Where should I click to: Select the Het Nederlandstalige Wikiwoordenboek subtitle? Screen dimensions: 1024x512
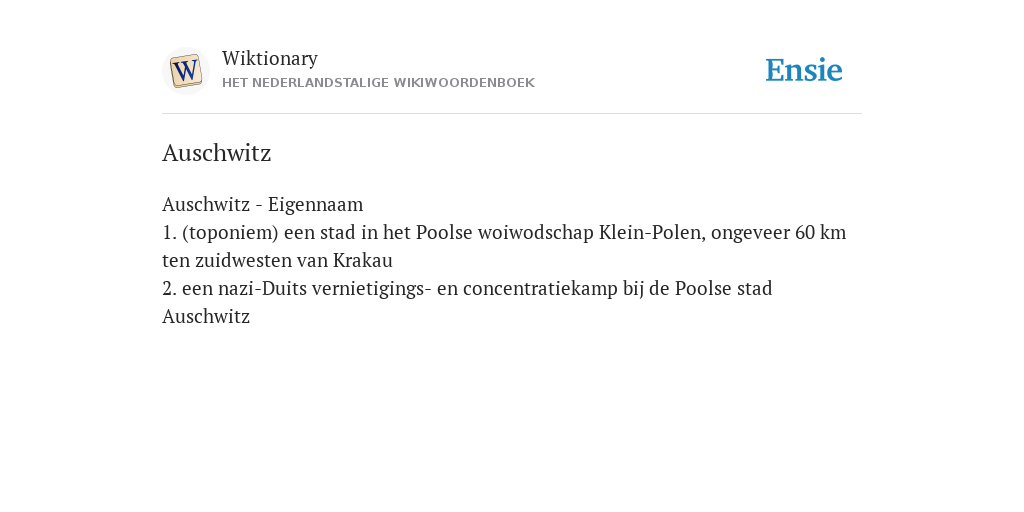(x=378, y=83)
